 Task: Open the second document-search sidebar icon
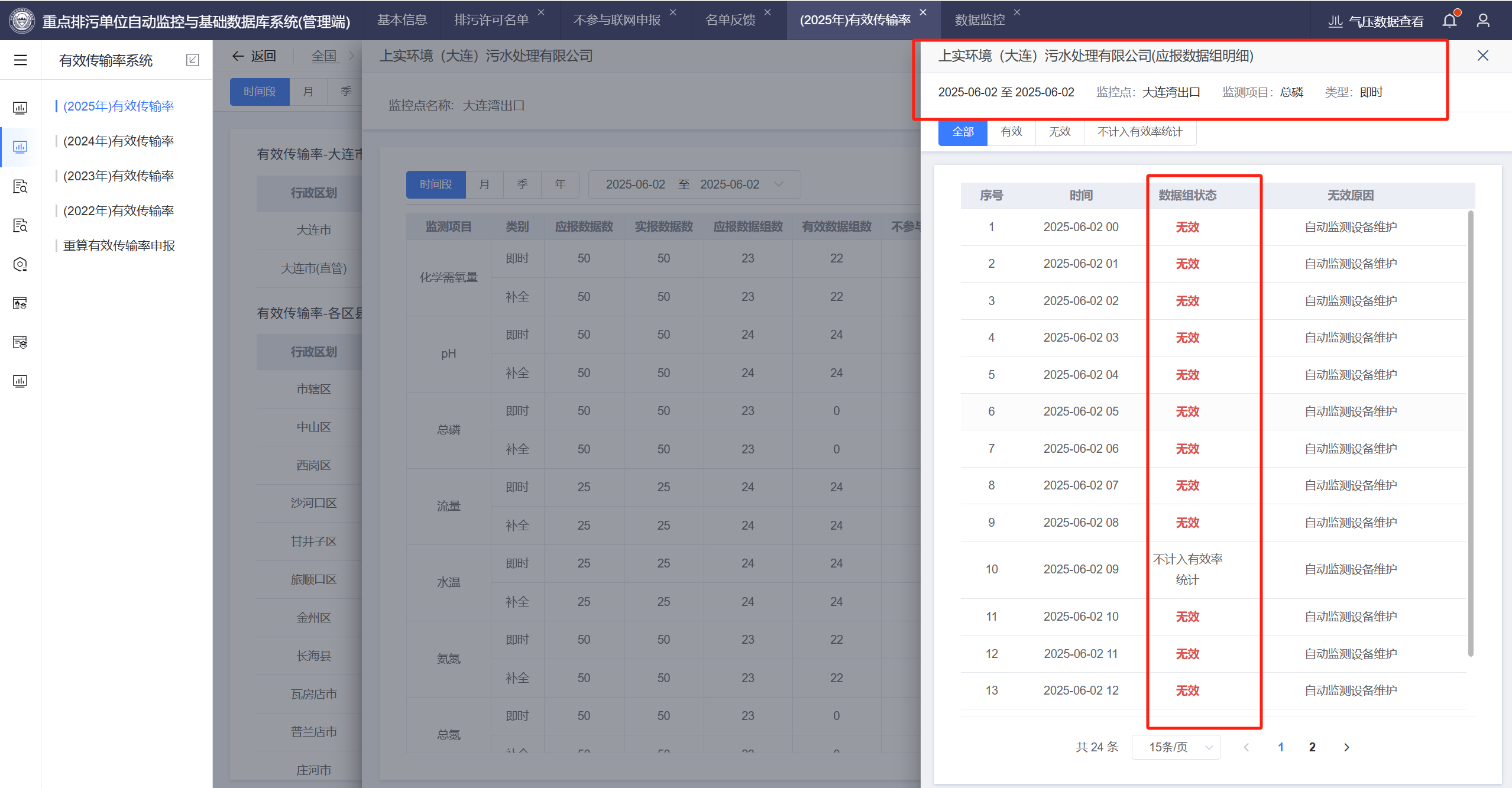click(x=20, y=226)
